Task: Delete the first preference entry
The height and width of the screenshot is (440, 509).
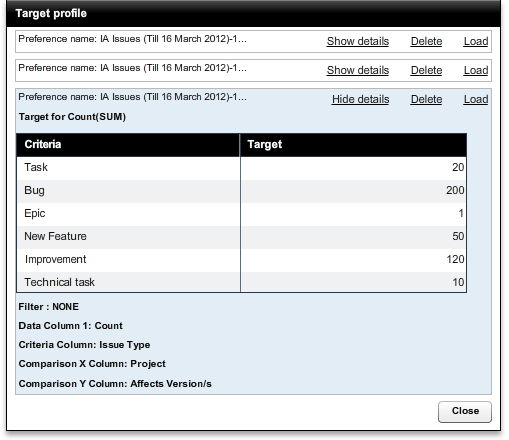Action: coord(426,41)
